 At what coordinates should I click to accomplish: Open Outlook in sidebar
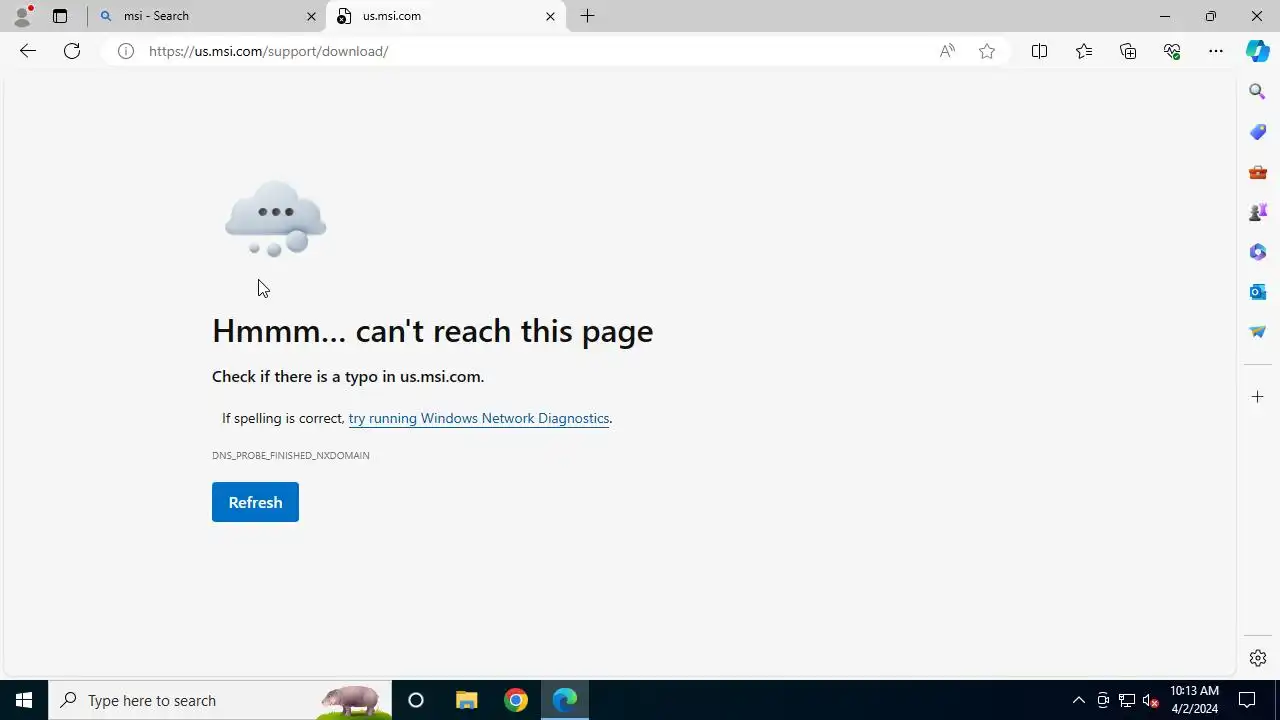click(x=1258, y=292)
